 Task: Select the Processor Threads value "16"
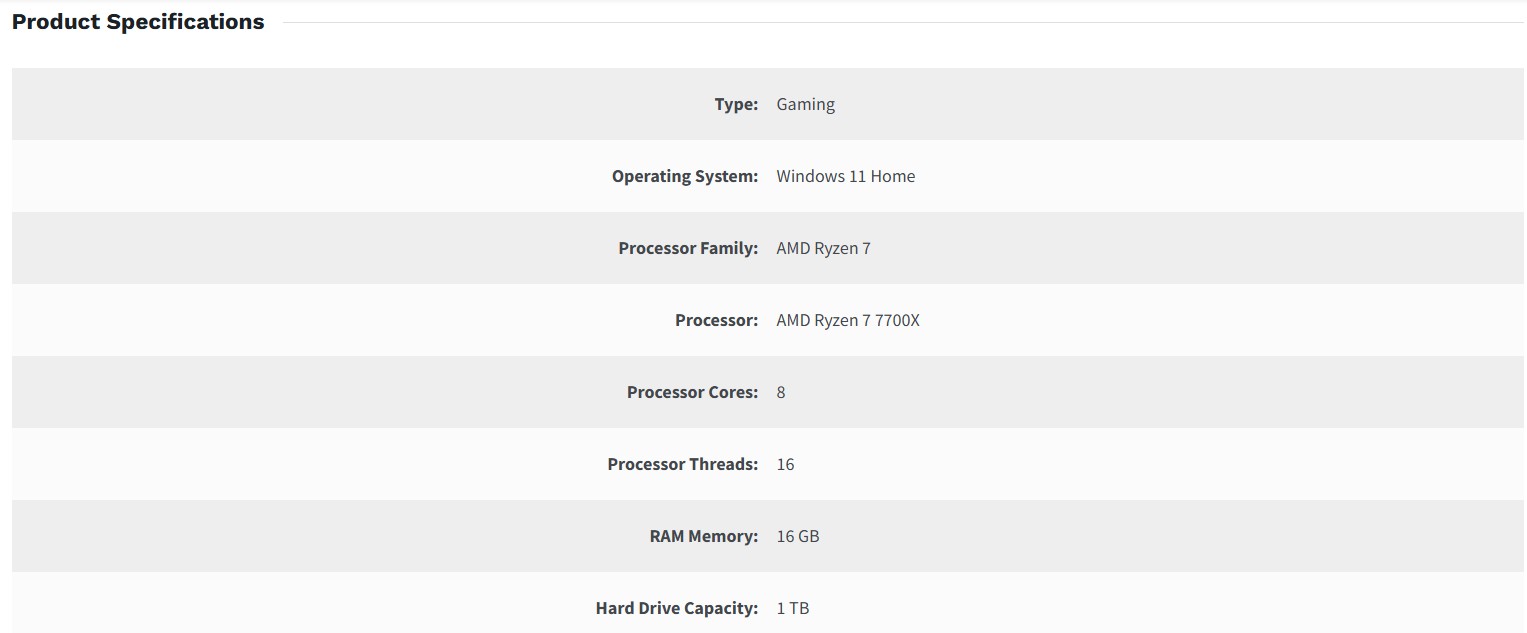(x=785, y=464)
